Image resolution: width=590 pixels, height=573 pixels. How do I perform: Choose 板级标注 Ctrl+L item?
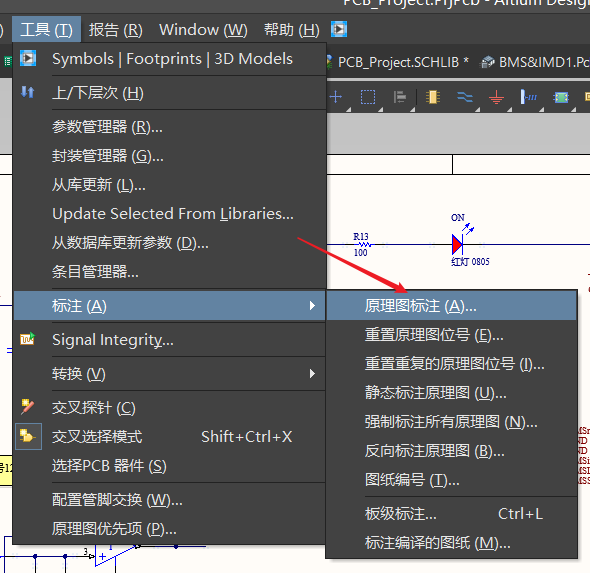452,514
